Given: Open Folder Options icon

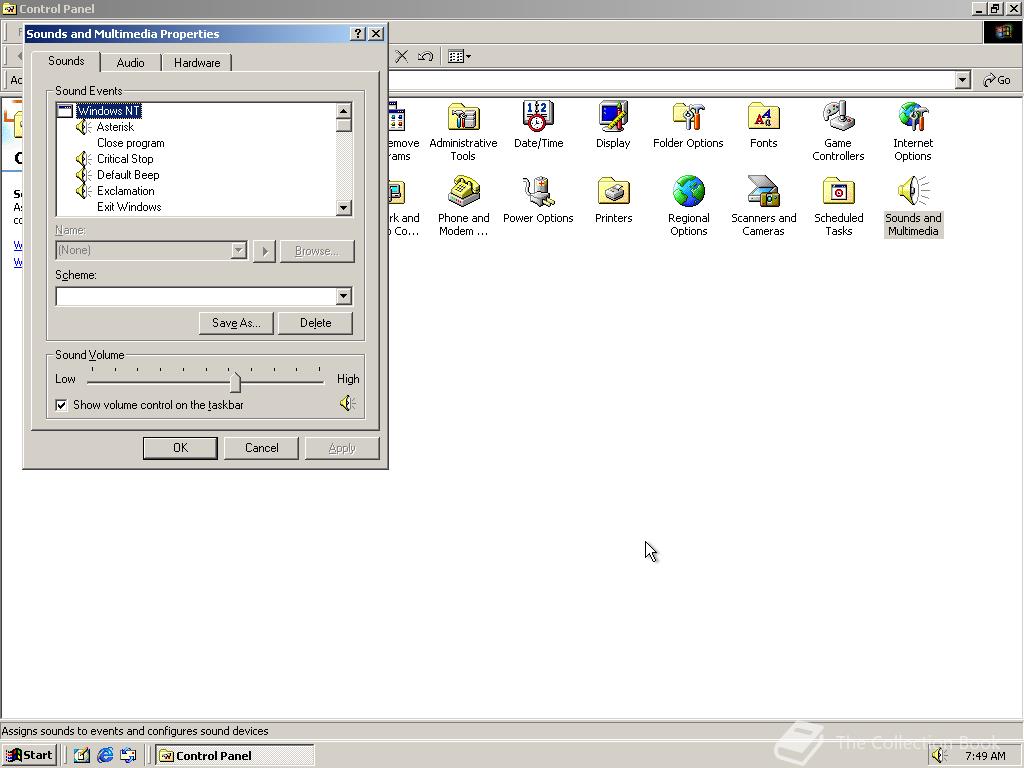Looking at the screenshot, I should point(688,125).
